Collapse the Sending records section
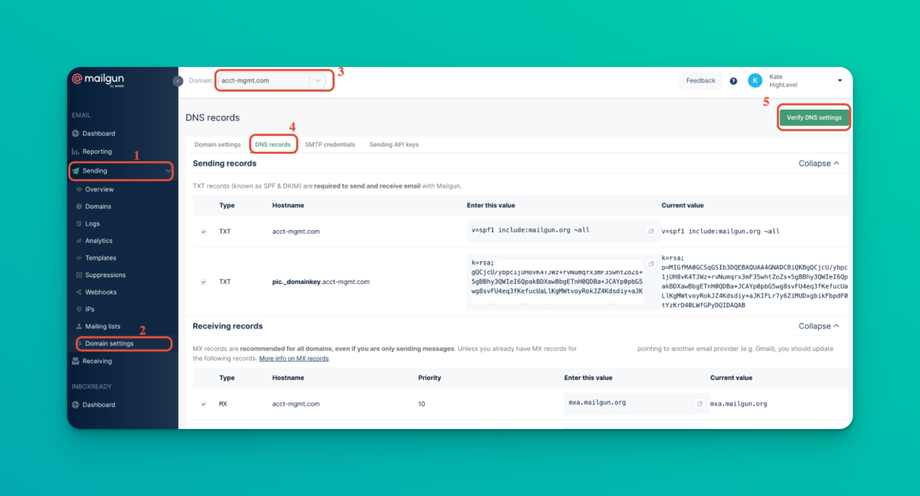The height and width of the screenshot is (496, 920). (x=818, y=163)
